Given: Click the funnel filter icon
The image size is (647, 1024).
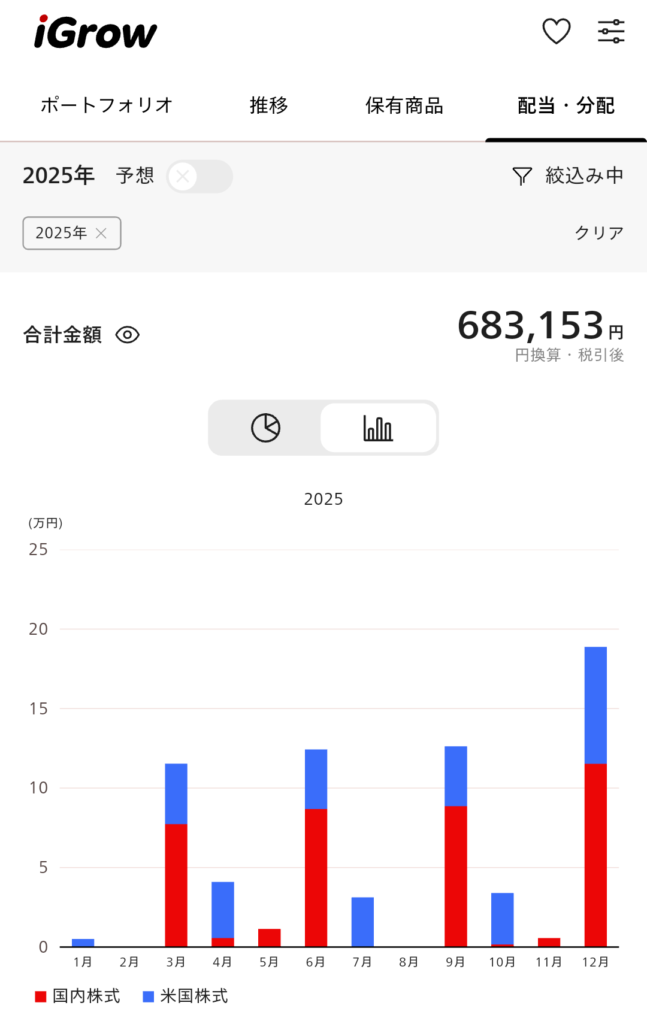Looking at the screenshot, I should click(x=521, y=176).
